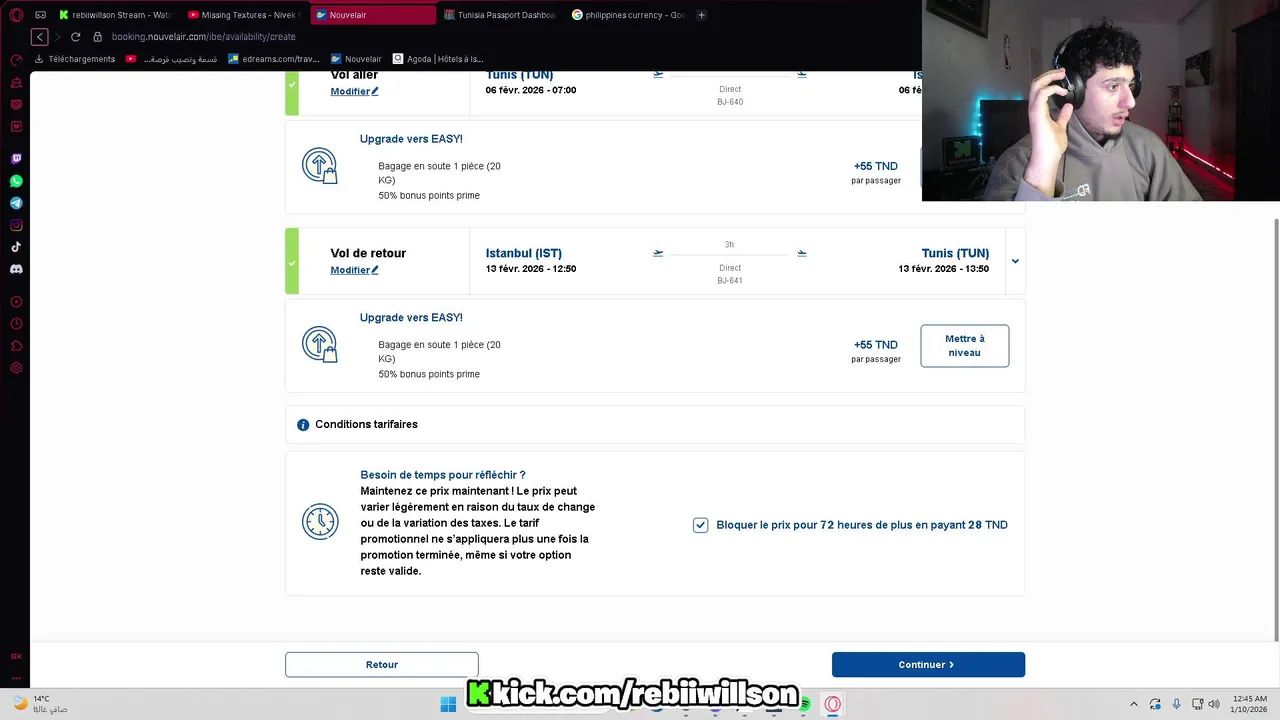Open Discord from the sidebar
The image size is (1280, 720).
click(16, 269)
